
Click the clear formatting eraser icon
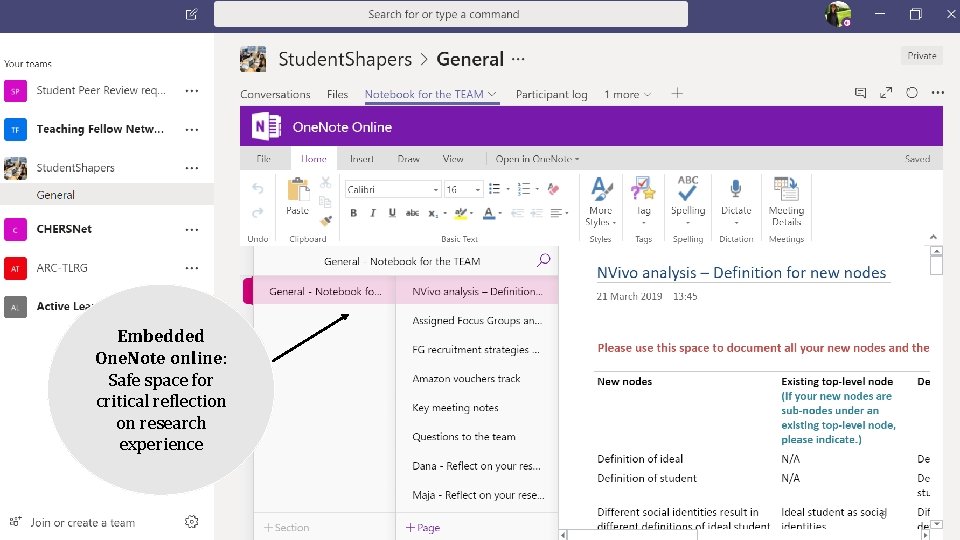pyautogui.click(x=553, y=189)
